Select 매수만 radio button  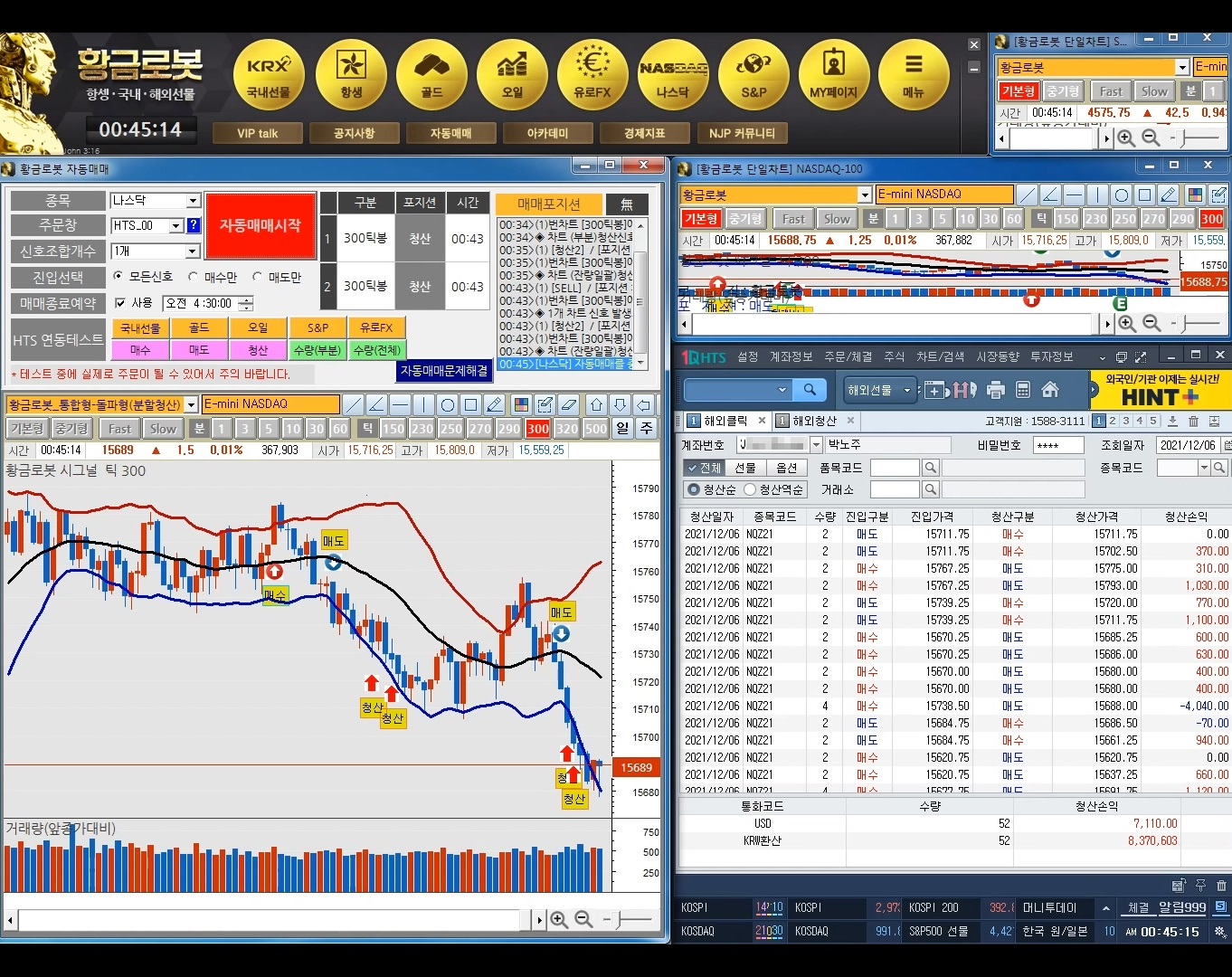click(x=193, y=276)
